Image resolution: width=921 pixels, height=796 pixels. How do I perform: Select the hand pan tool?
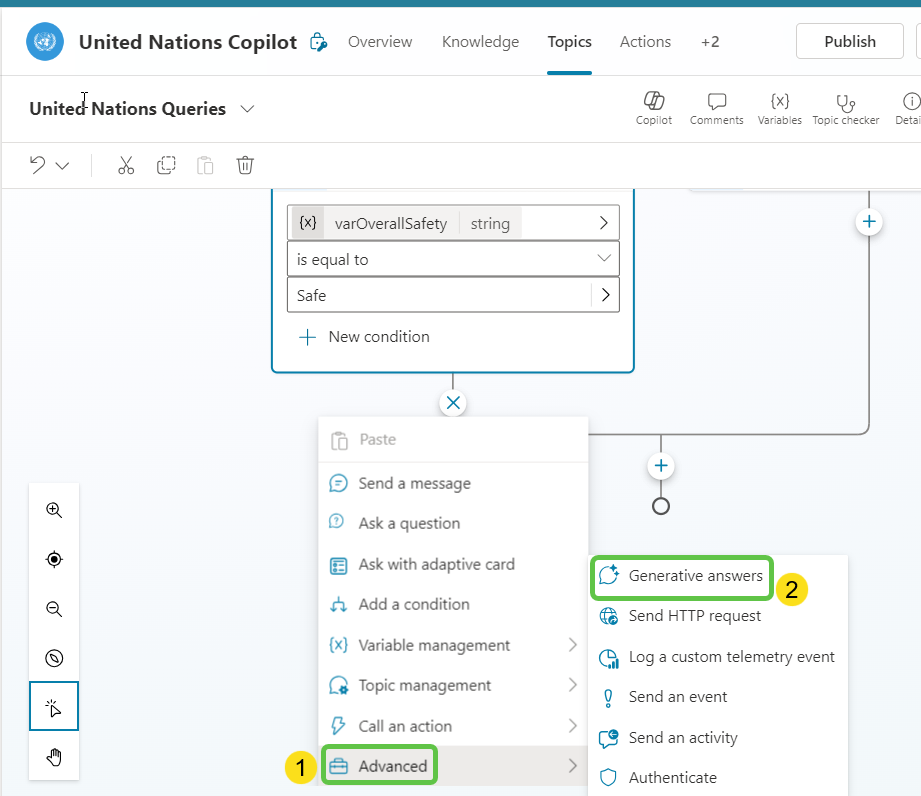click(x=54, y=756)
